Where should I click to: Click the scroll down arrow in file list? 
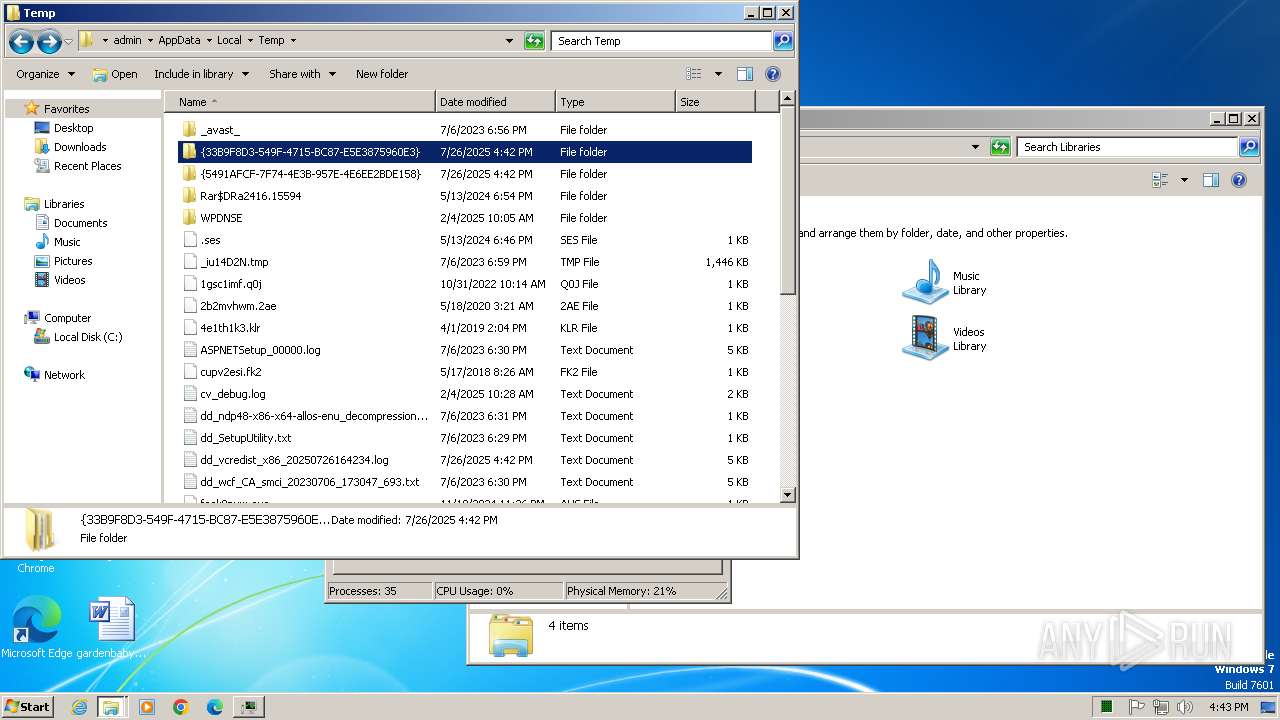(x=787, y=495)
